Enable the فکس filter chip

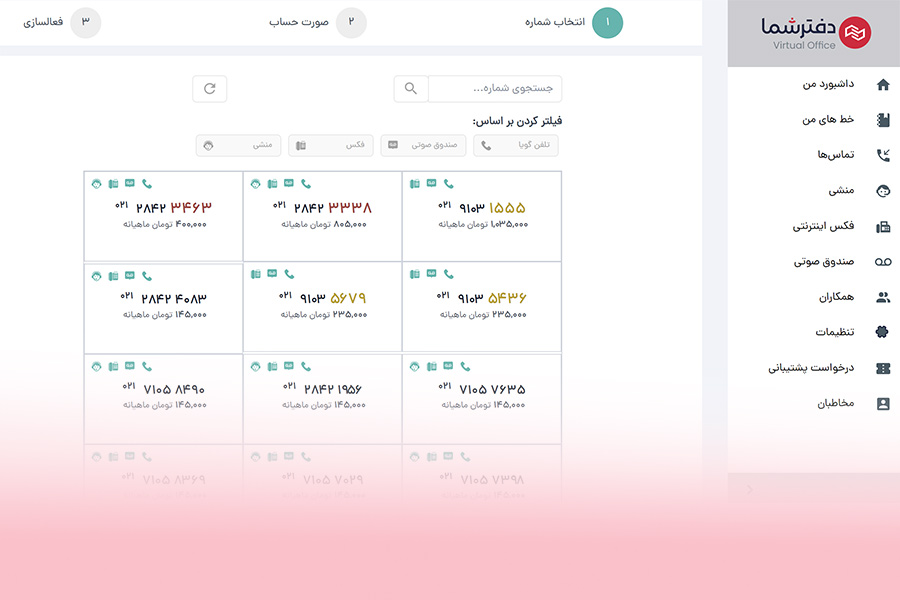click(x=331, y=146)
